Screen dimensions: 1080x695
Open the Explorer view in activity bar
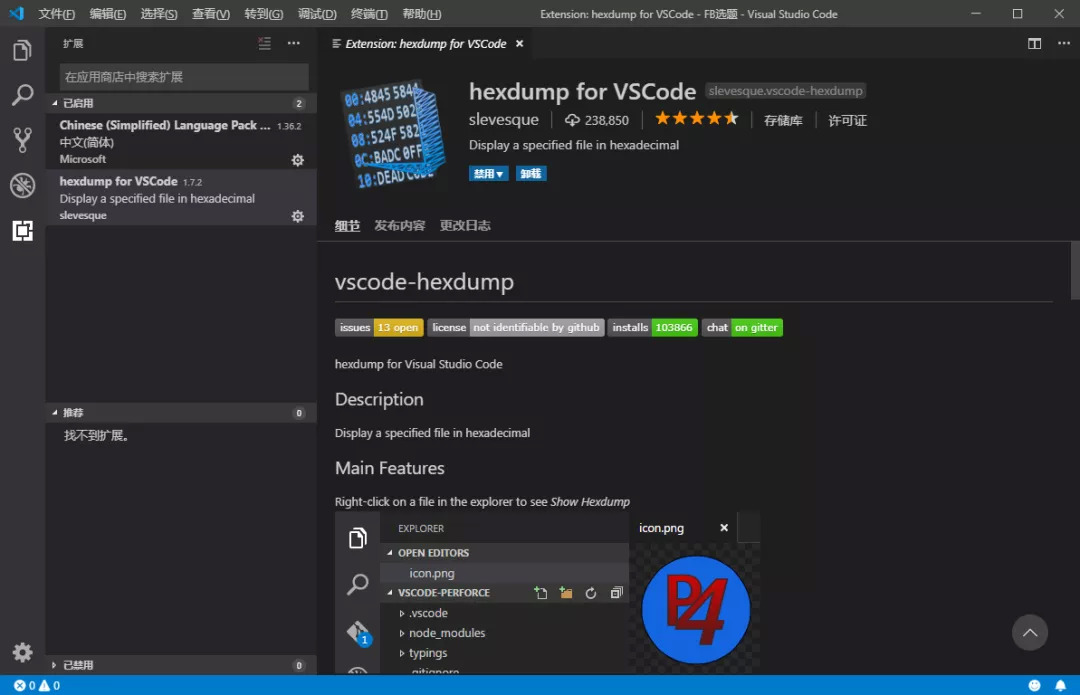[x=22, y=50]
